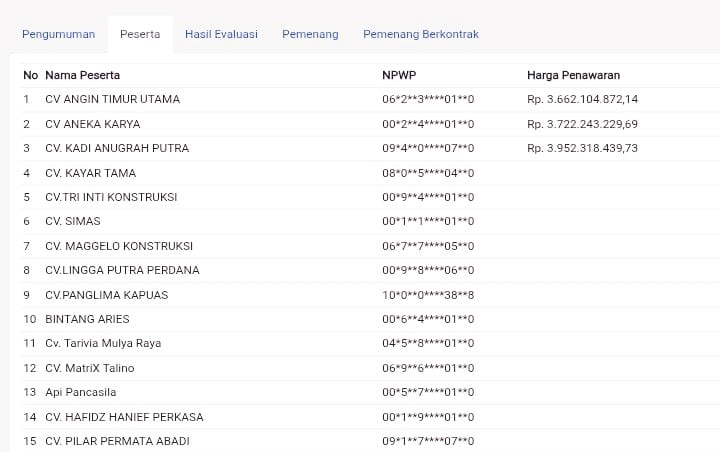Go to Pemenang Berkontrak tab

point(421,34)
